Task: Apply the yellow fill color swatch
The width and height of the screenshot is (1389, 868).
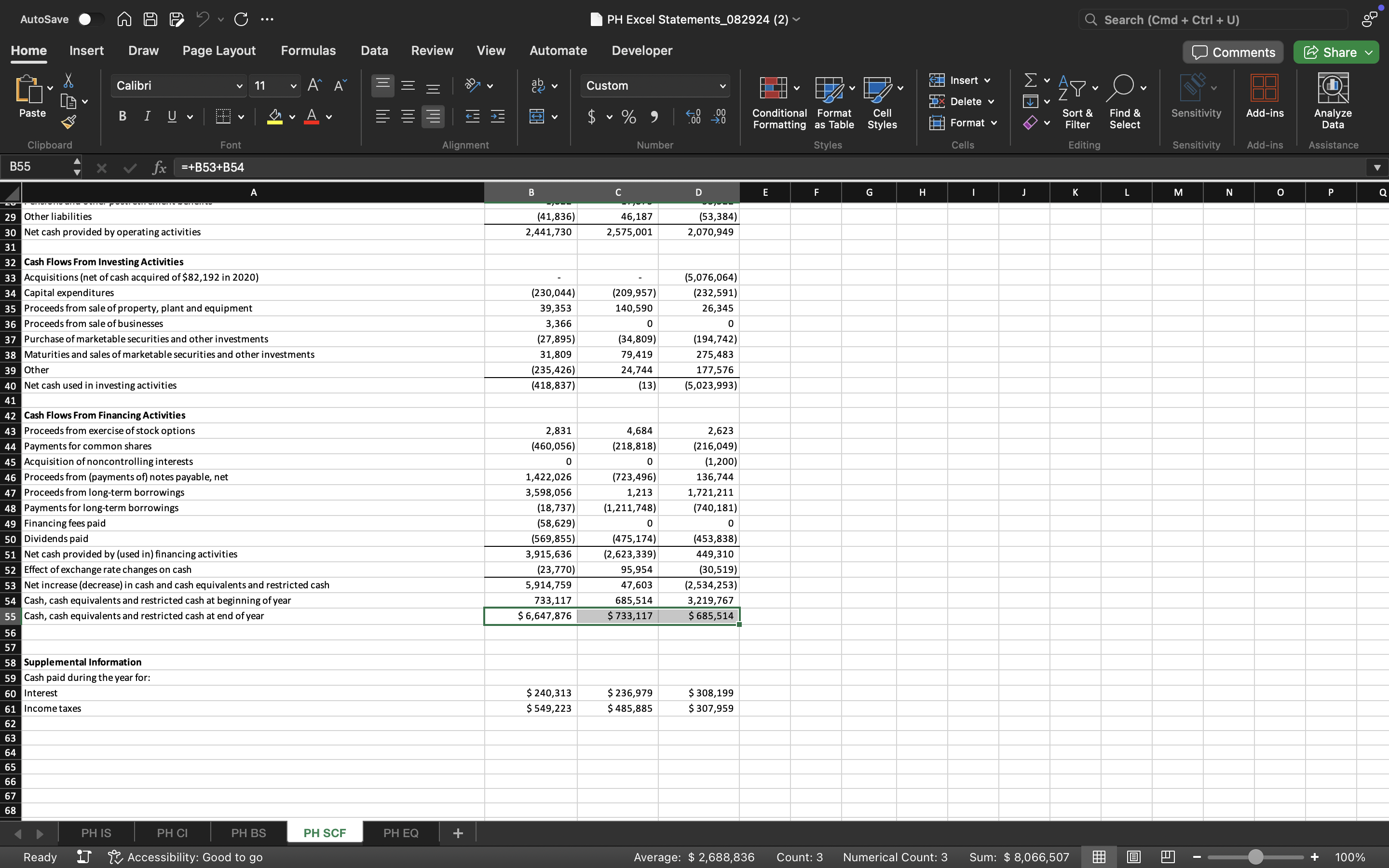Action: coord(275,117)
